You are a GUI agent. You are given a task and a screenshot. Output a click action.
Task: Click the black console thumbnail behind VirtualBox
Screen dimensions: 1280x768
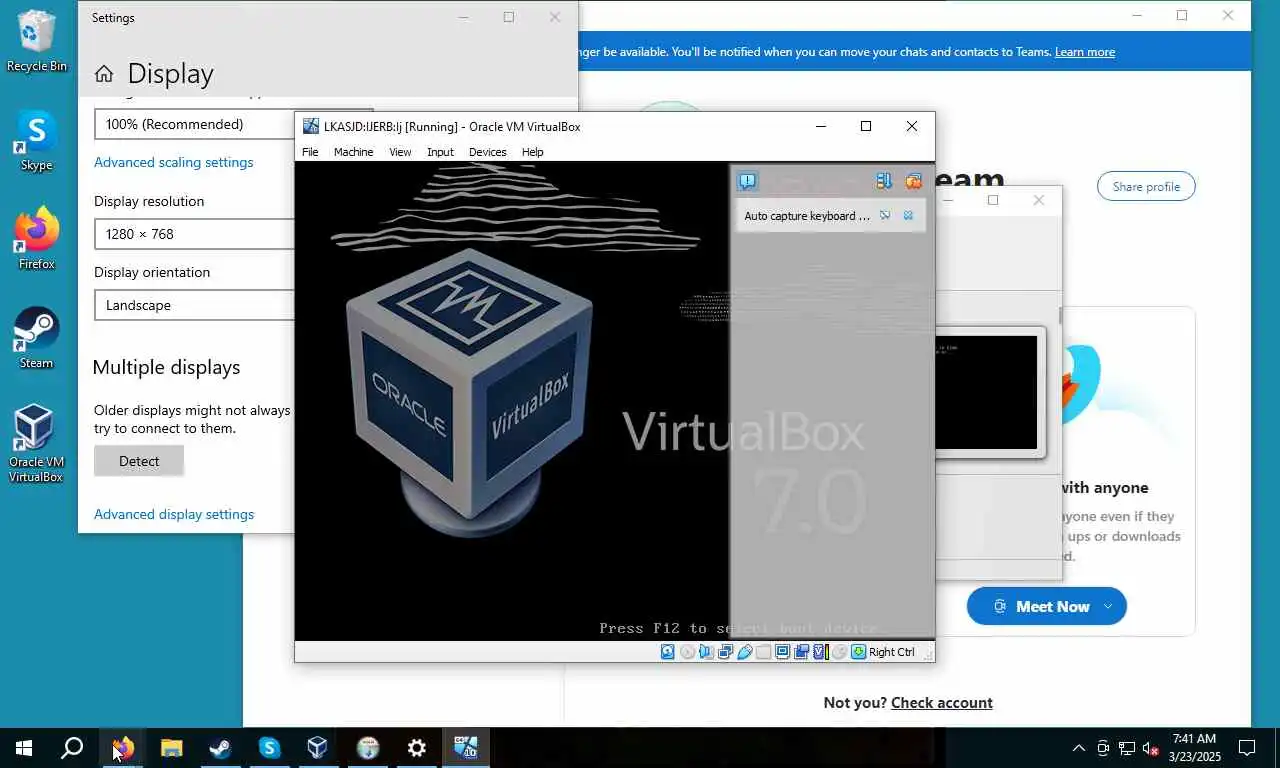click(x=987, y=392)
